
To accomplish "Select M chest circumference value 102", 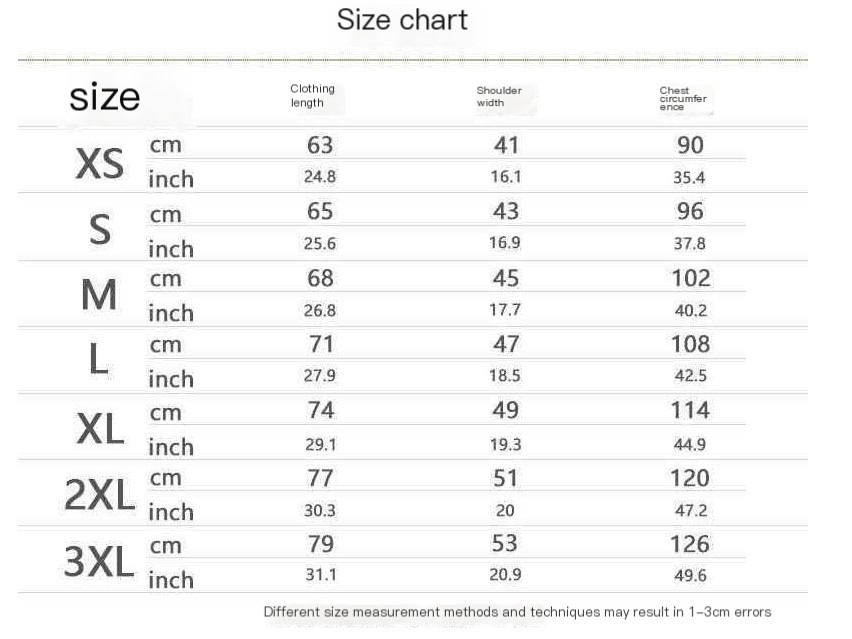I will pyautogui.click(x=691, y=278).
